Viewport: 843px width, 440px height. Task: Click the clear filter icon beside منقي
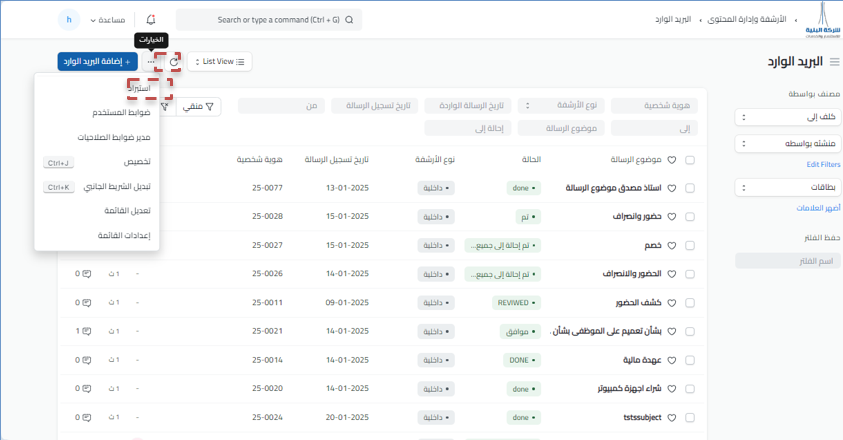[x=166, y=107]
